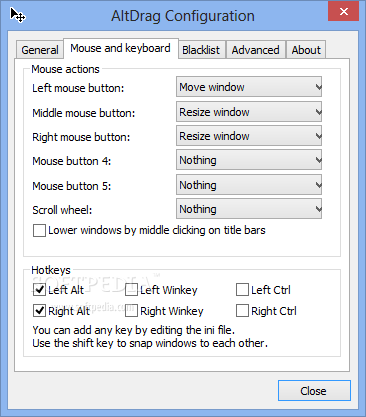Click the 'Mouse button 5:' label
The height and width of the screenshot is (417, 366).
pyautogui.click(x=72, y=186)
